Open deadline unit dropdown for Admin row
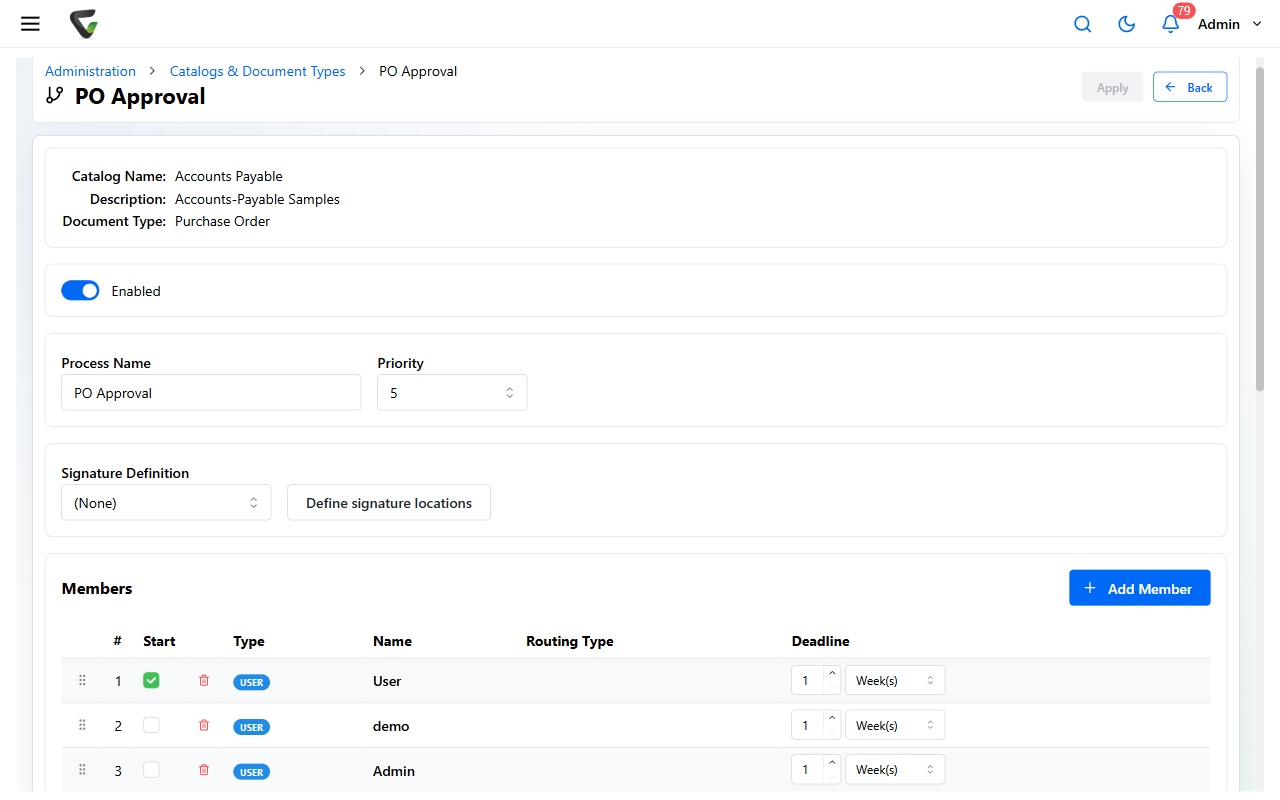This screenshot has width=1280, height=800. click(x=895, y=770)
